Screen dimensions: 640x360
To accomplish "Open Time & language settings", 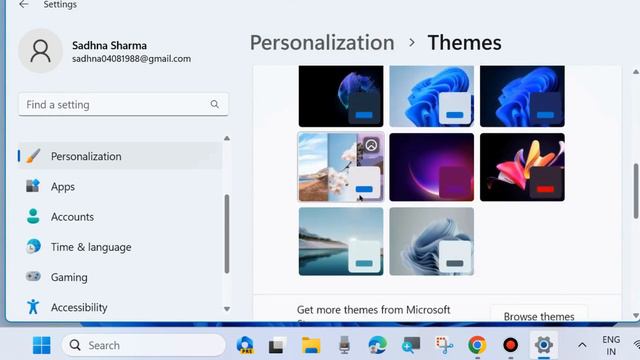I will (x=120, y=247).
